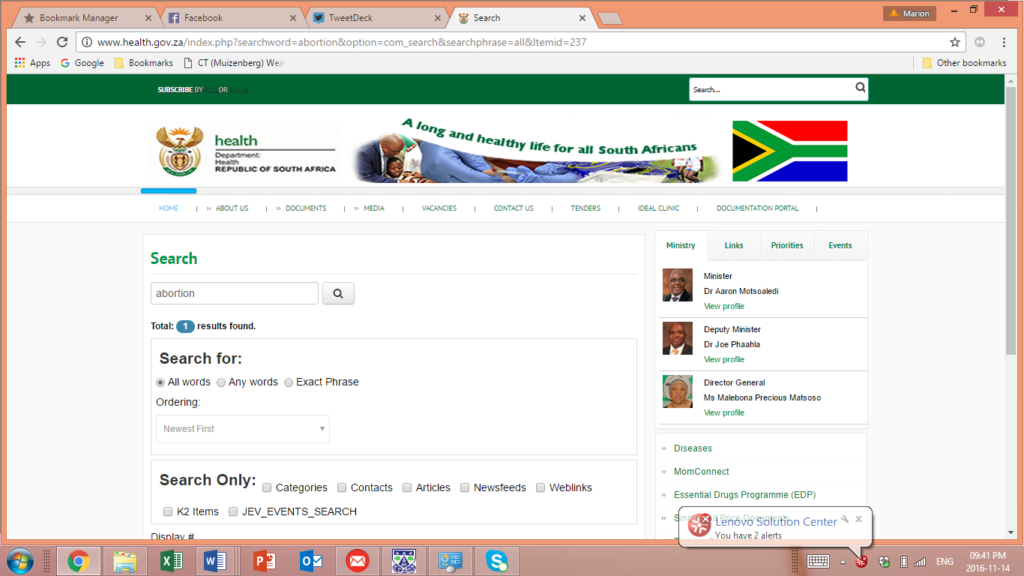The height and width of the screenshot is (576, 1024).
Task: Enable the Articles checkbox
Action: pos(407,488)
